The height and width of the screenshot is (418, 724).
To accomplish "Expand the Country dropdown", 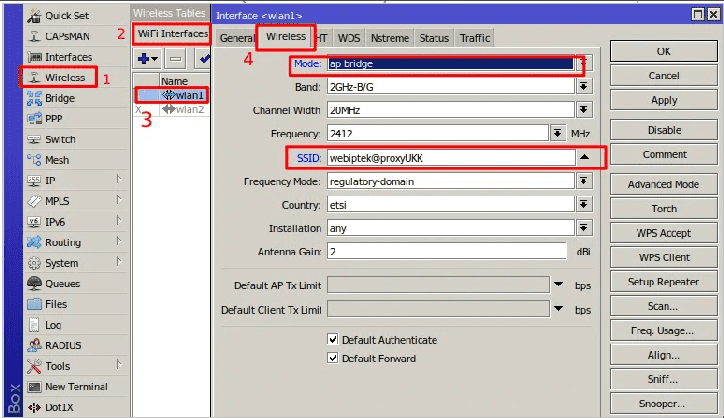I will click(585, 205).
